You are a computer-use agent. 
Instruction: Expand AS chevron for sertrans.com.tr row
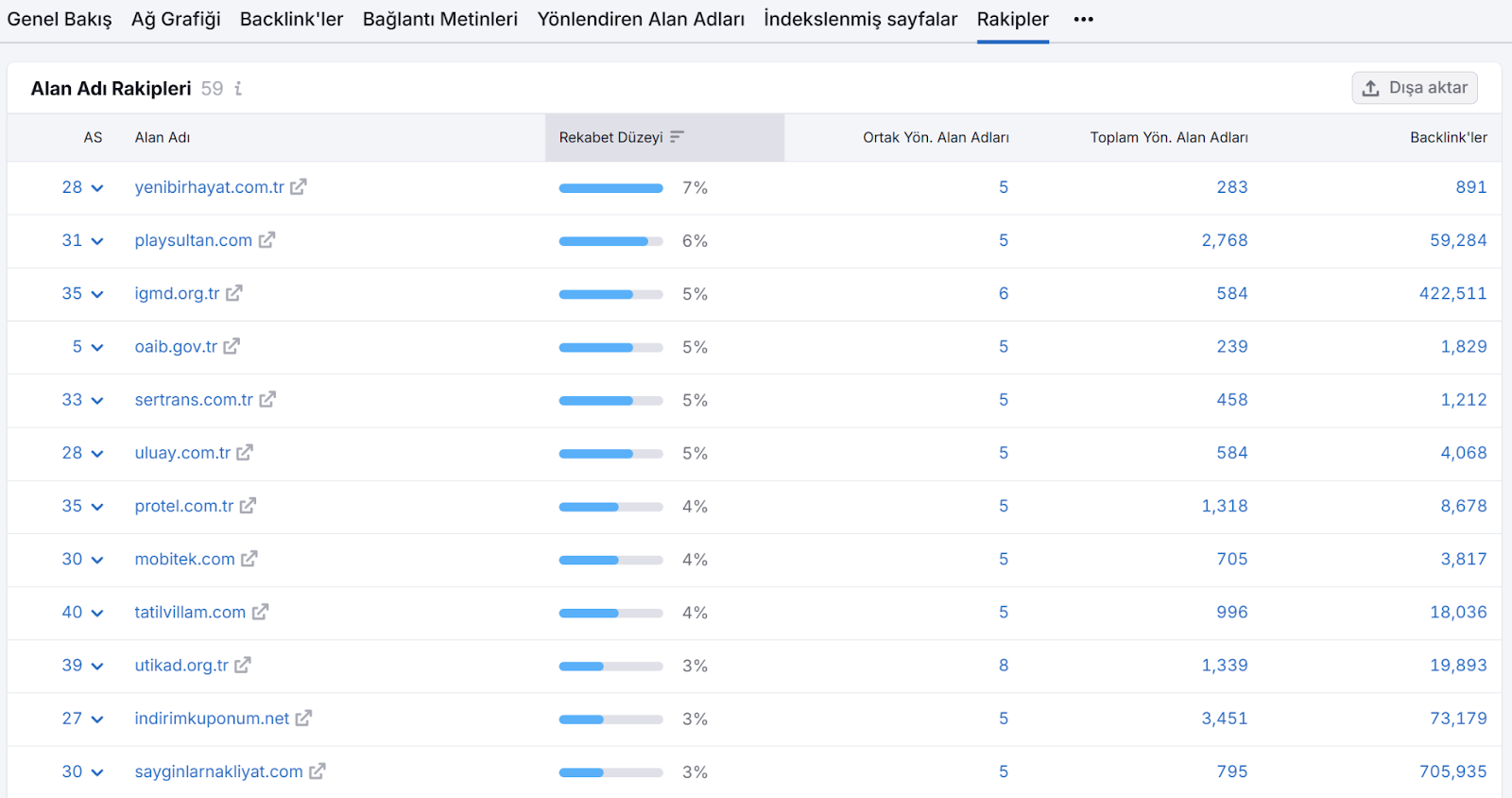(96, 401)
